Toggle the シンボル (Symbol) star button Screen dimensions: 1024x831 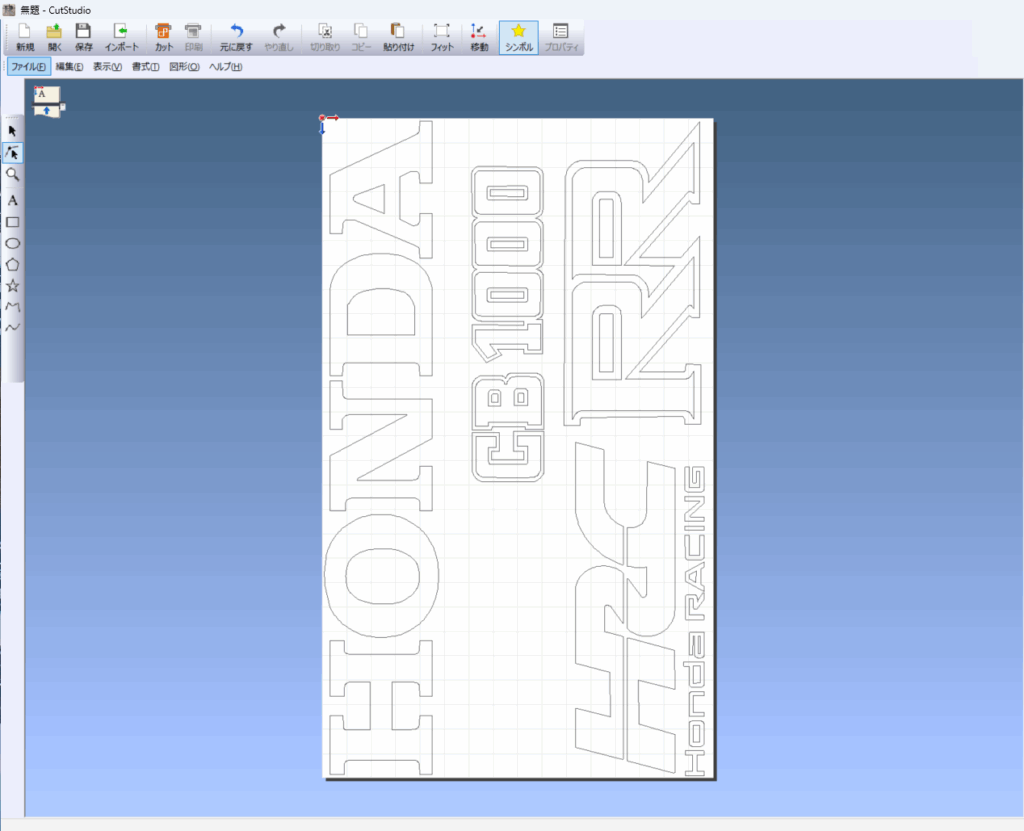pos(519,37)
